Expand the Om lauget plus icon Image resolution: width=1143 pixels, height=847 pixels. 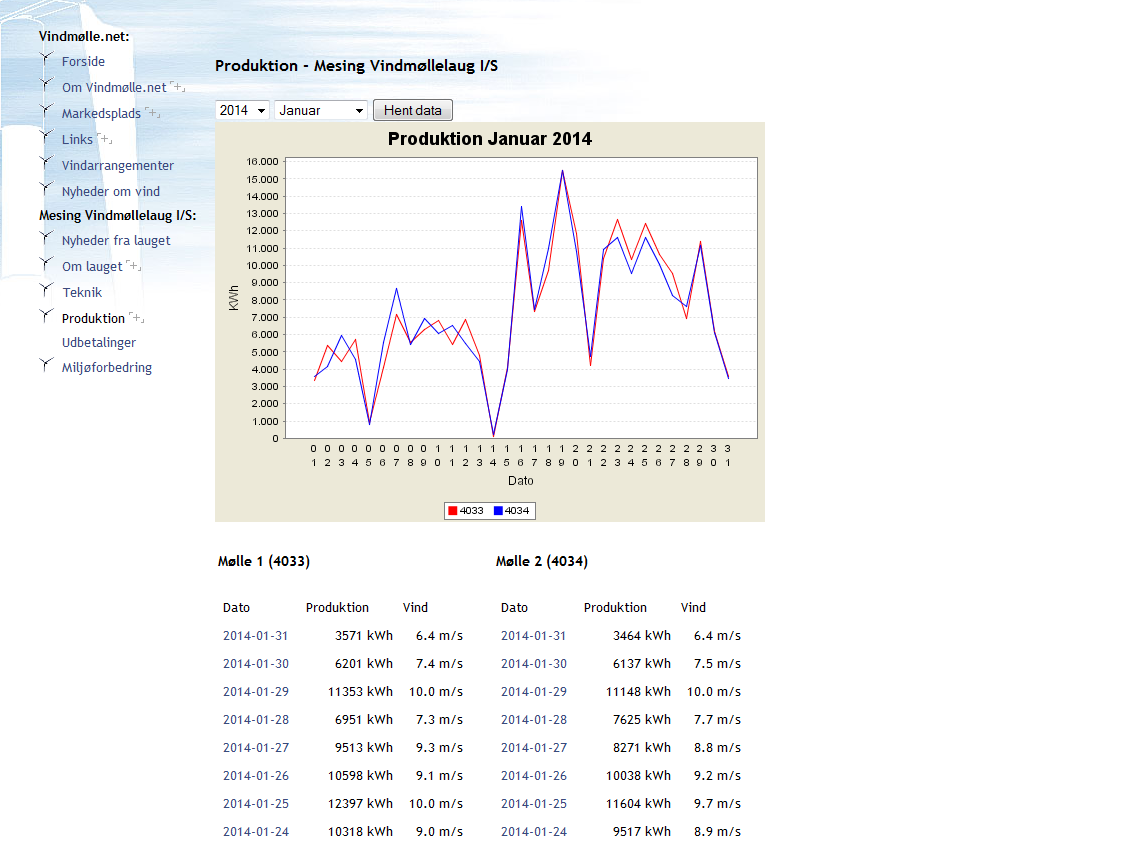[x=133, y=266]
